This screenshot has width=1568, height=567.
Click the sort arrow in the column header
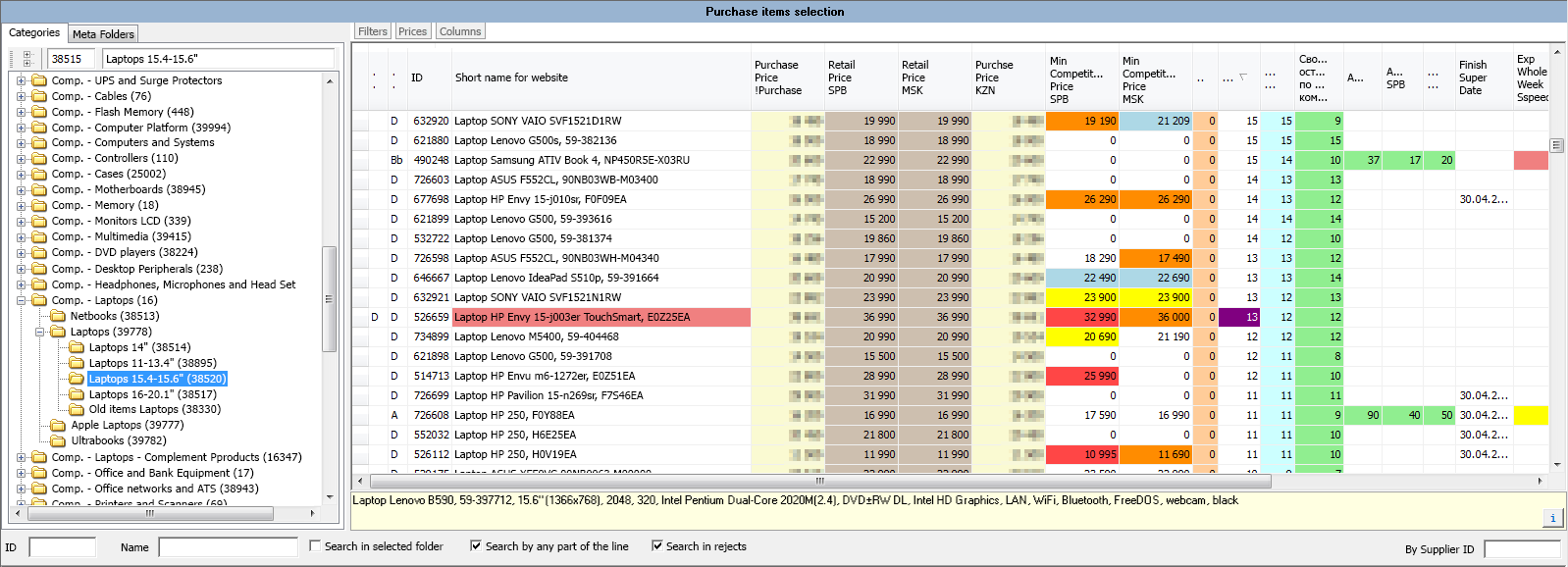coord(1243,77)
